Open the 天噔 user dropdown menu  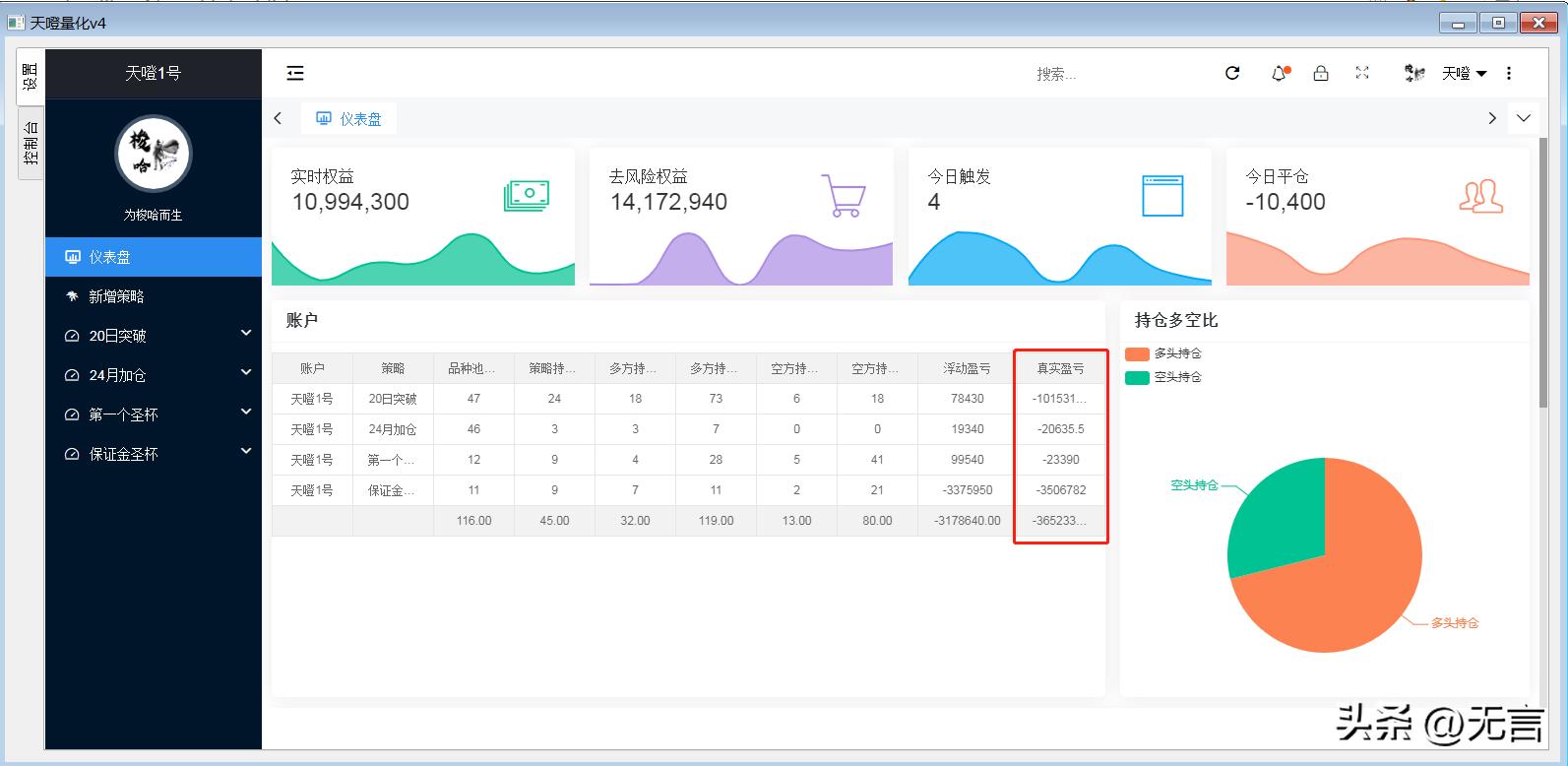click(x=1464, y=73)
